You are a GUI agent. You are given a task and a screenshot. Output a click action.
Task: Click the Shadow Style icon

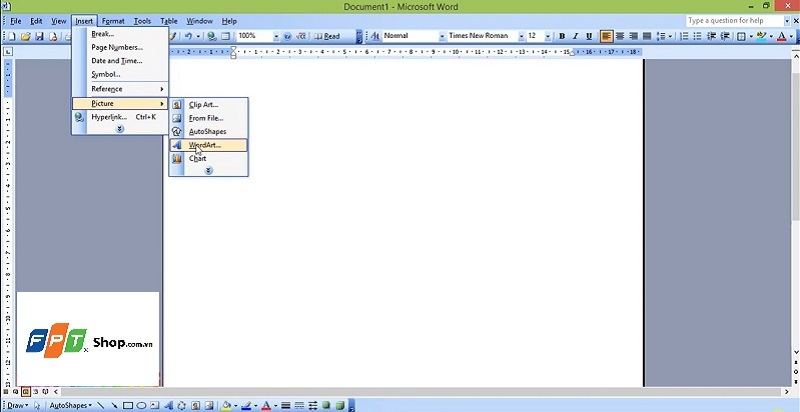[326, 406]
